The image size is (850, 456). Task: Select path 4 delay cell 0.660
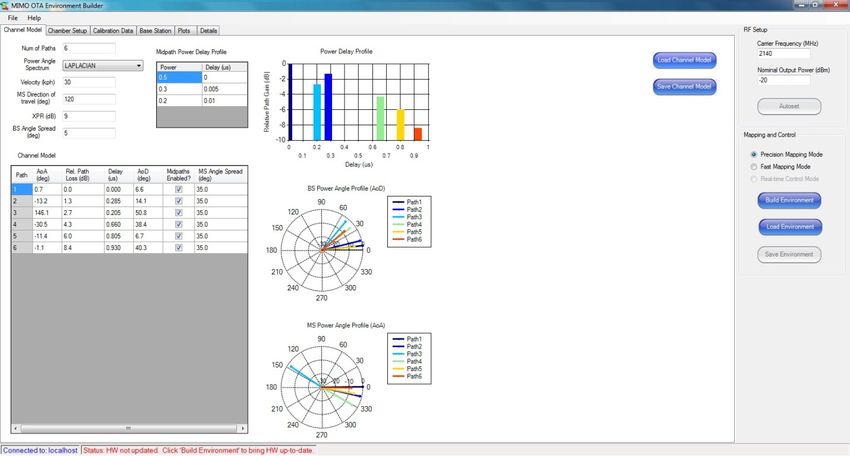coord(119,224)
